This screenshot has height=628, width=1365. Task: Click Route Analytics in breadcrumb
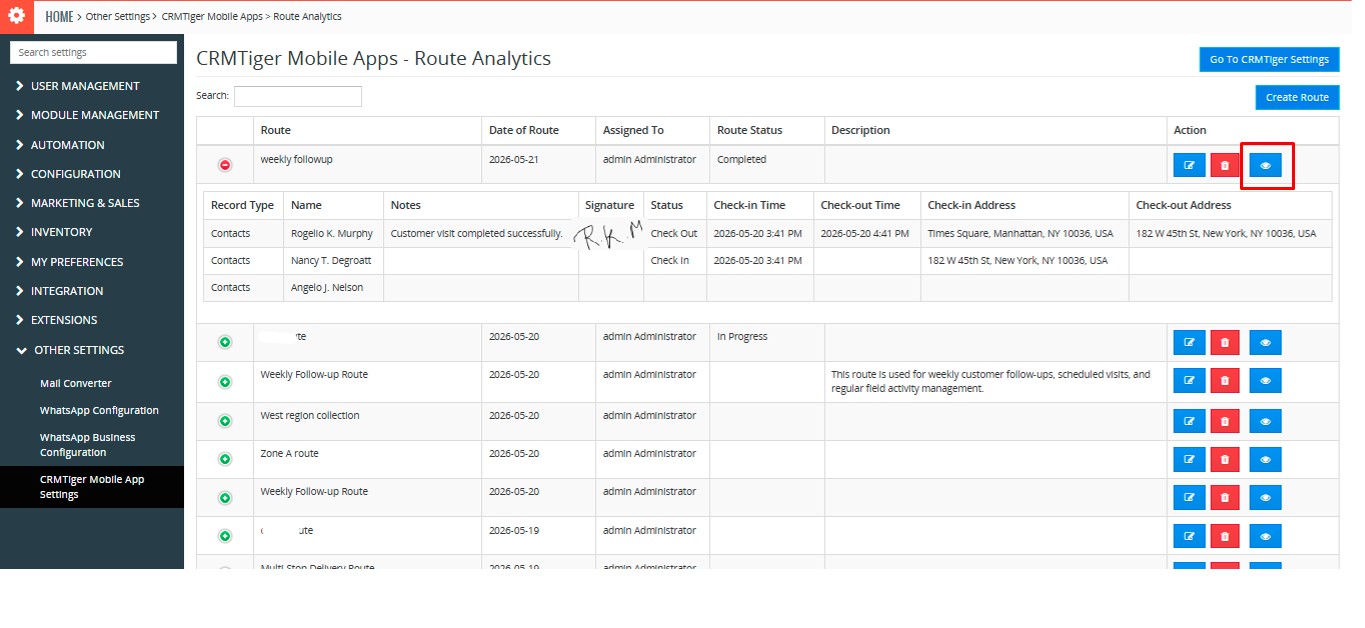(x=307, y=17)
